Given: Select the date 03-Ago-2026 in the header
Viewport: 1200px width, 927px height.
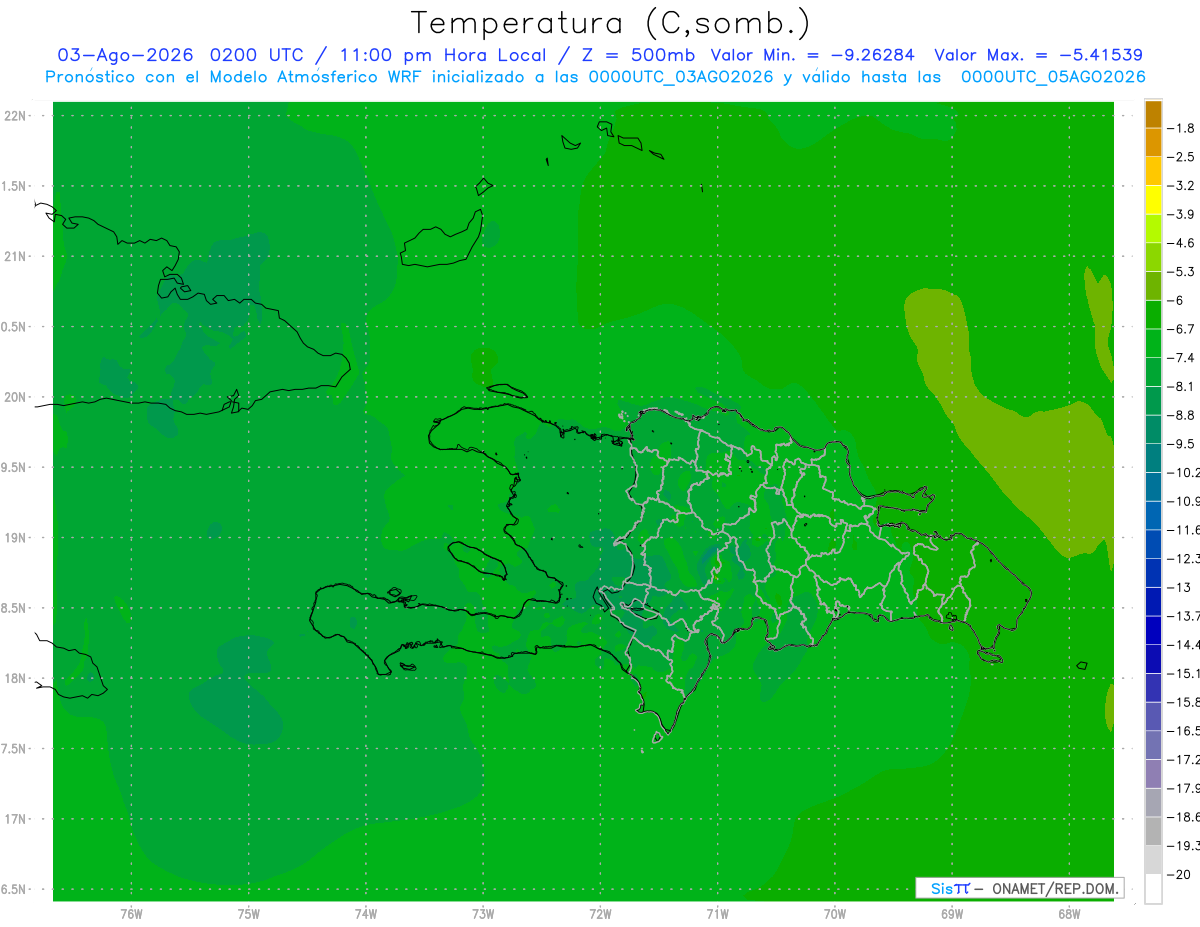Looking at the screenshot, I should point(126,55).
